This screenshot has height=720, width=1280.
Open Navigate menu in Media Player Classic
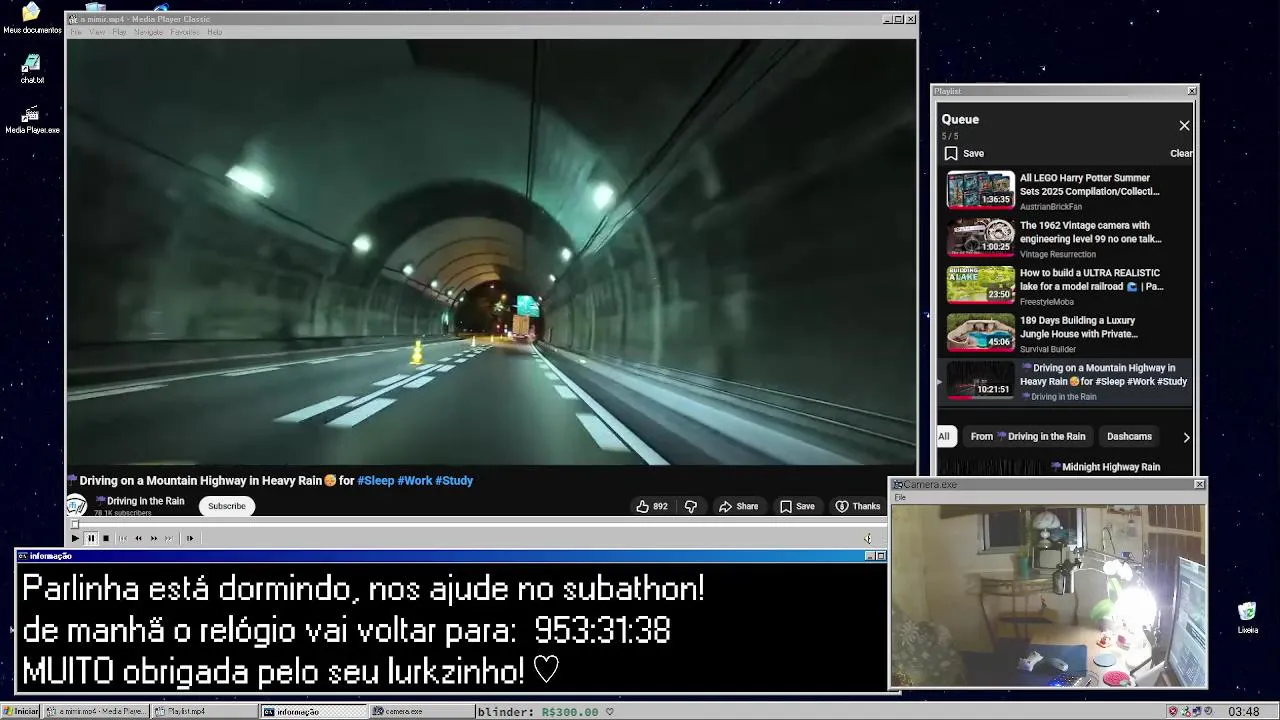148,32
